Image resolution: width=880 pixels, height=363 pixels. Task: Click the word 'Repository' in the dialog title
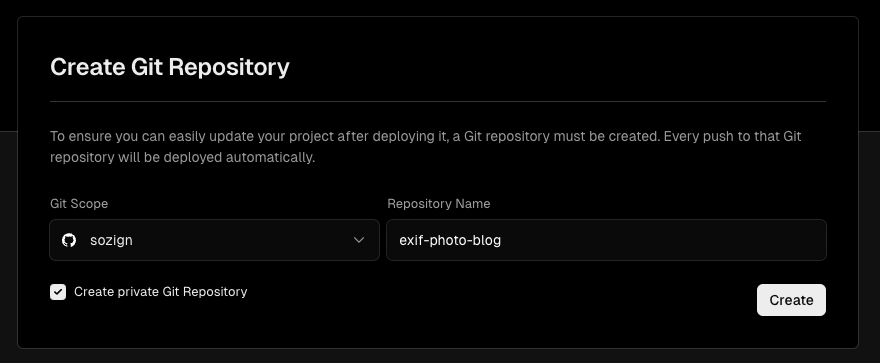[229, 67]
